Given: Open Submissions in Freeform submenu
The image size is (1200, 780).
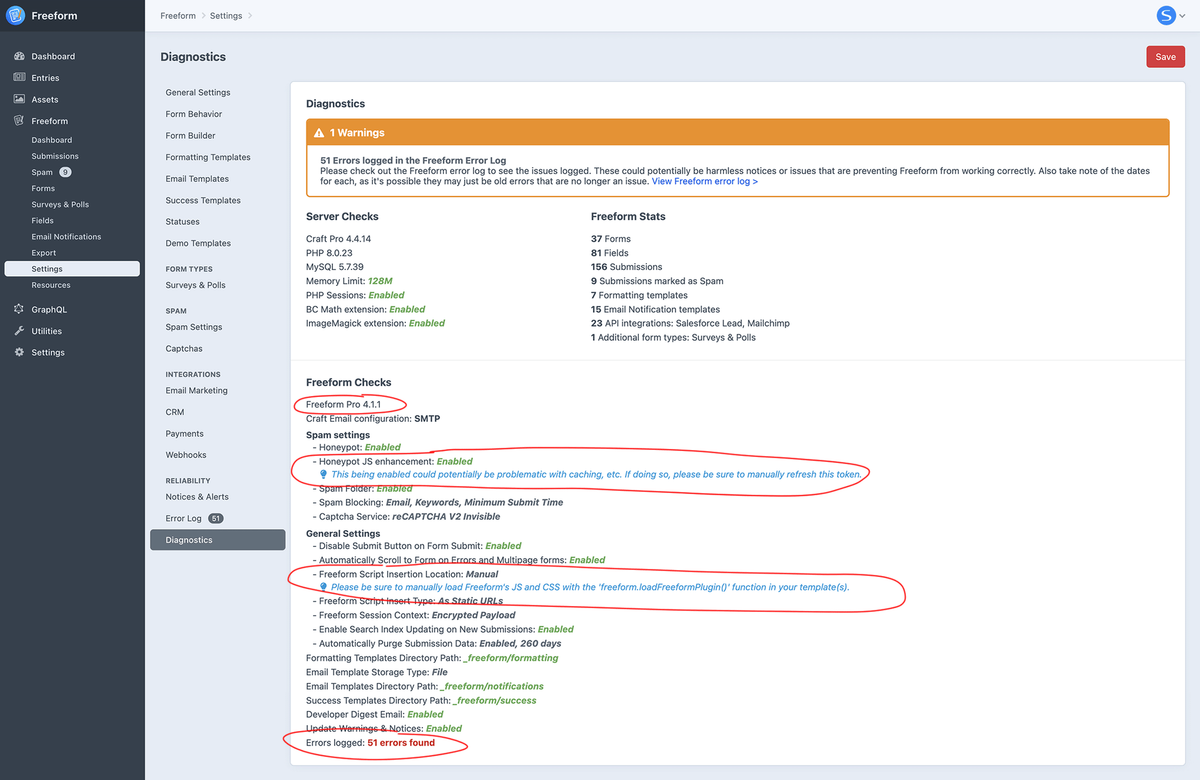Looking at the screenshot, I should tap(55, 156).
